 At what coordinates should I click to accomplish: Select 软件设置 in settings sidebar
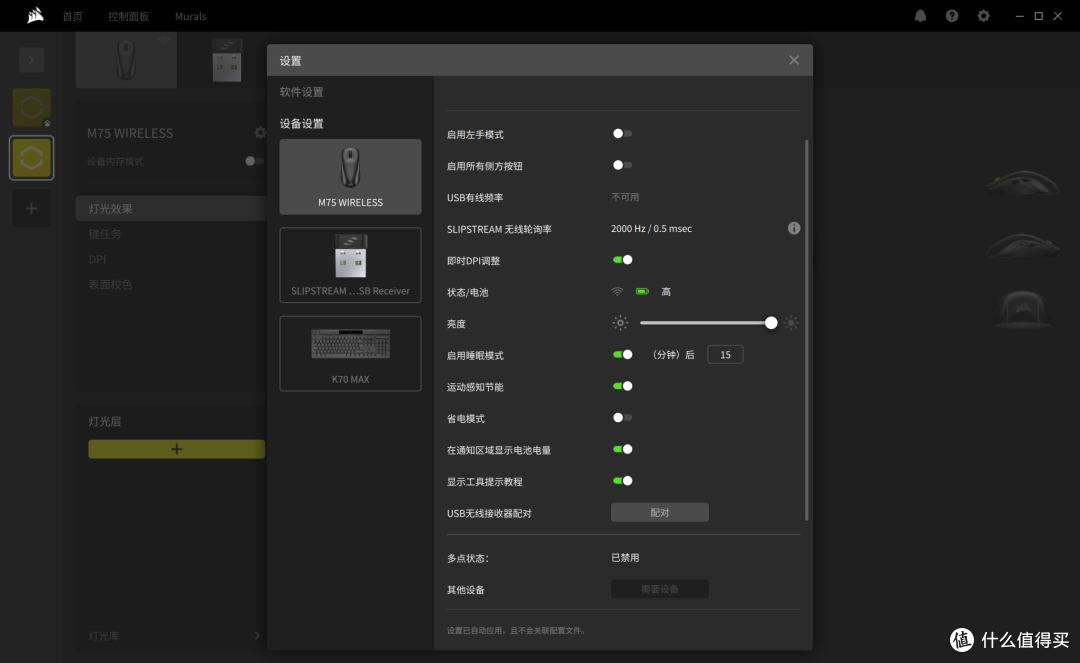tap(302, 92)
